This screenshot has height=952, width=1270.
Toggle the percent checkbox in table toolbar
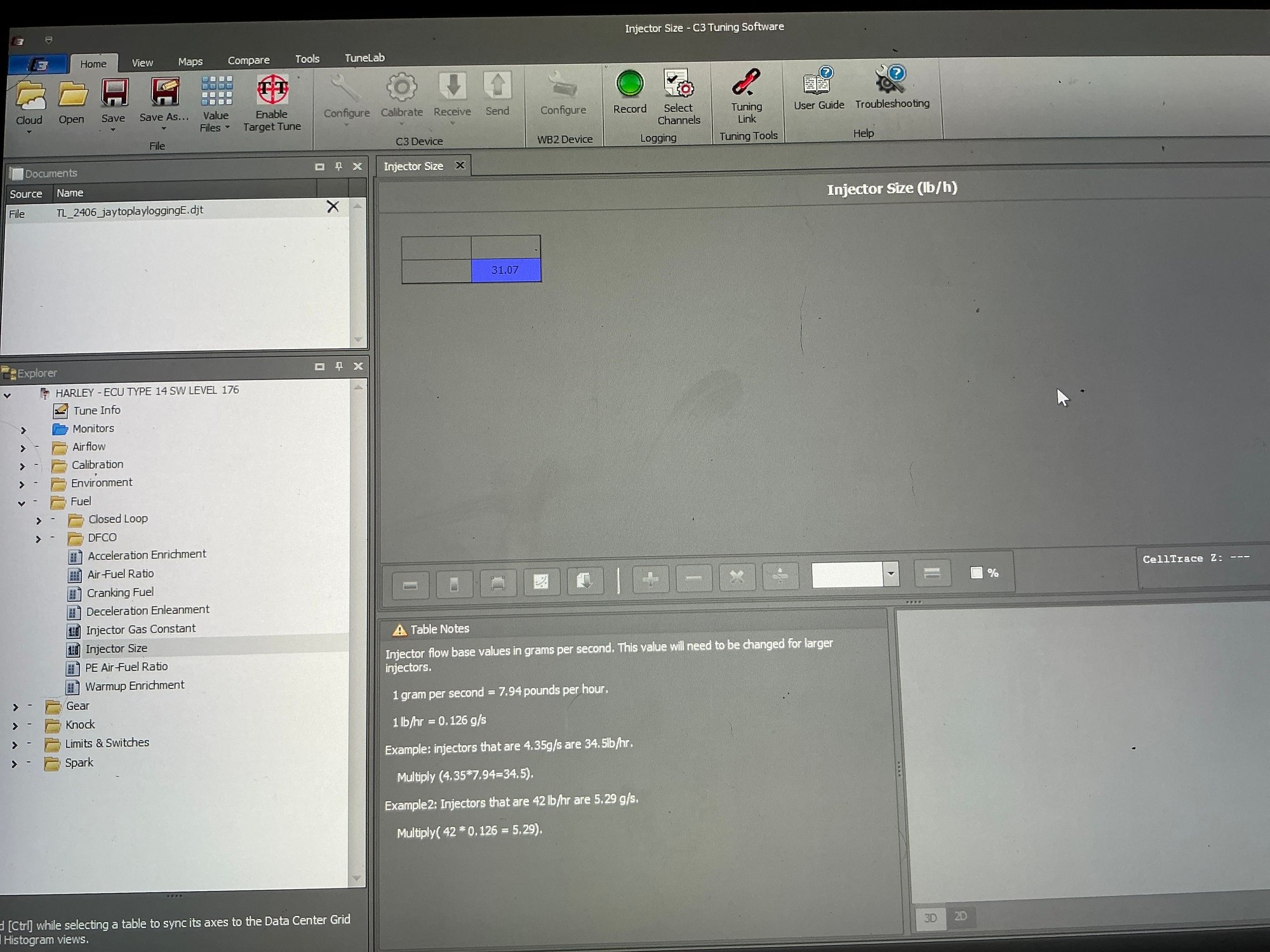coord(977,573)
